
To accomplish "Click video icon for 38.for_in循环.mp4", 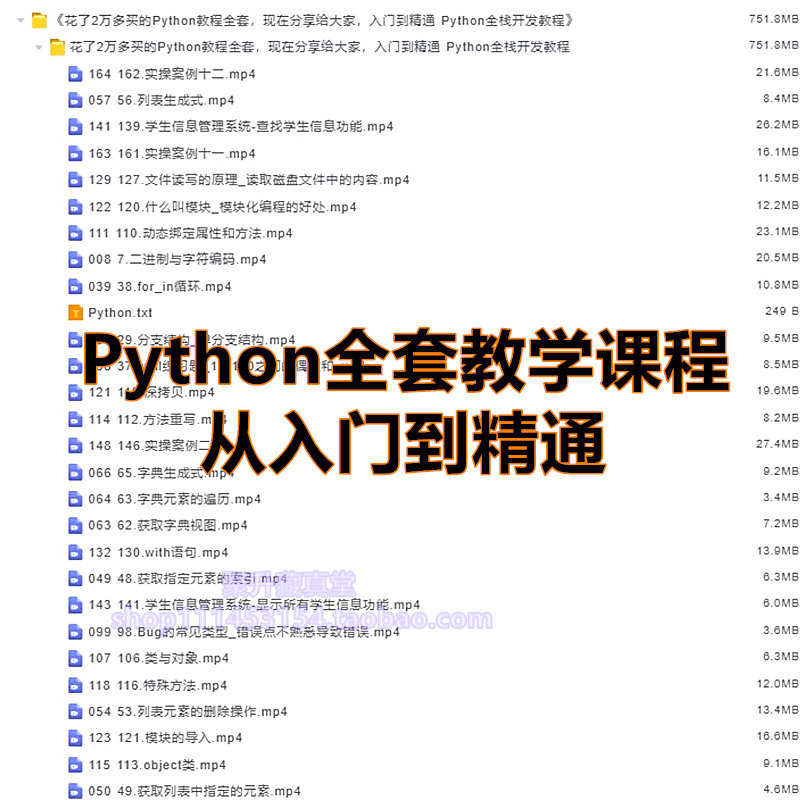I will (x=75, y=286).
